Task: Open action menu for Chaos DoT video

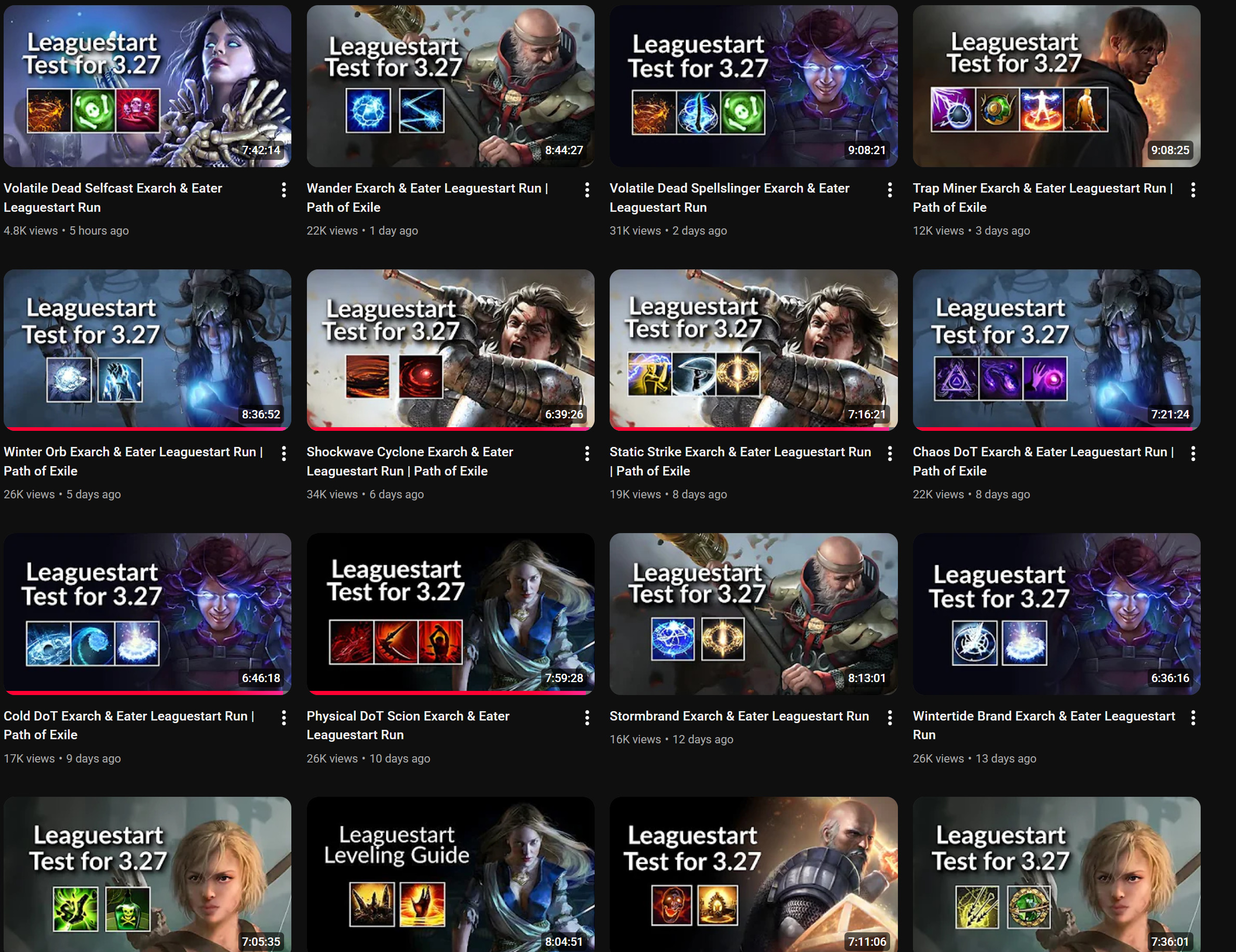Action: (1193, 454)
